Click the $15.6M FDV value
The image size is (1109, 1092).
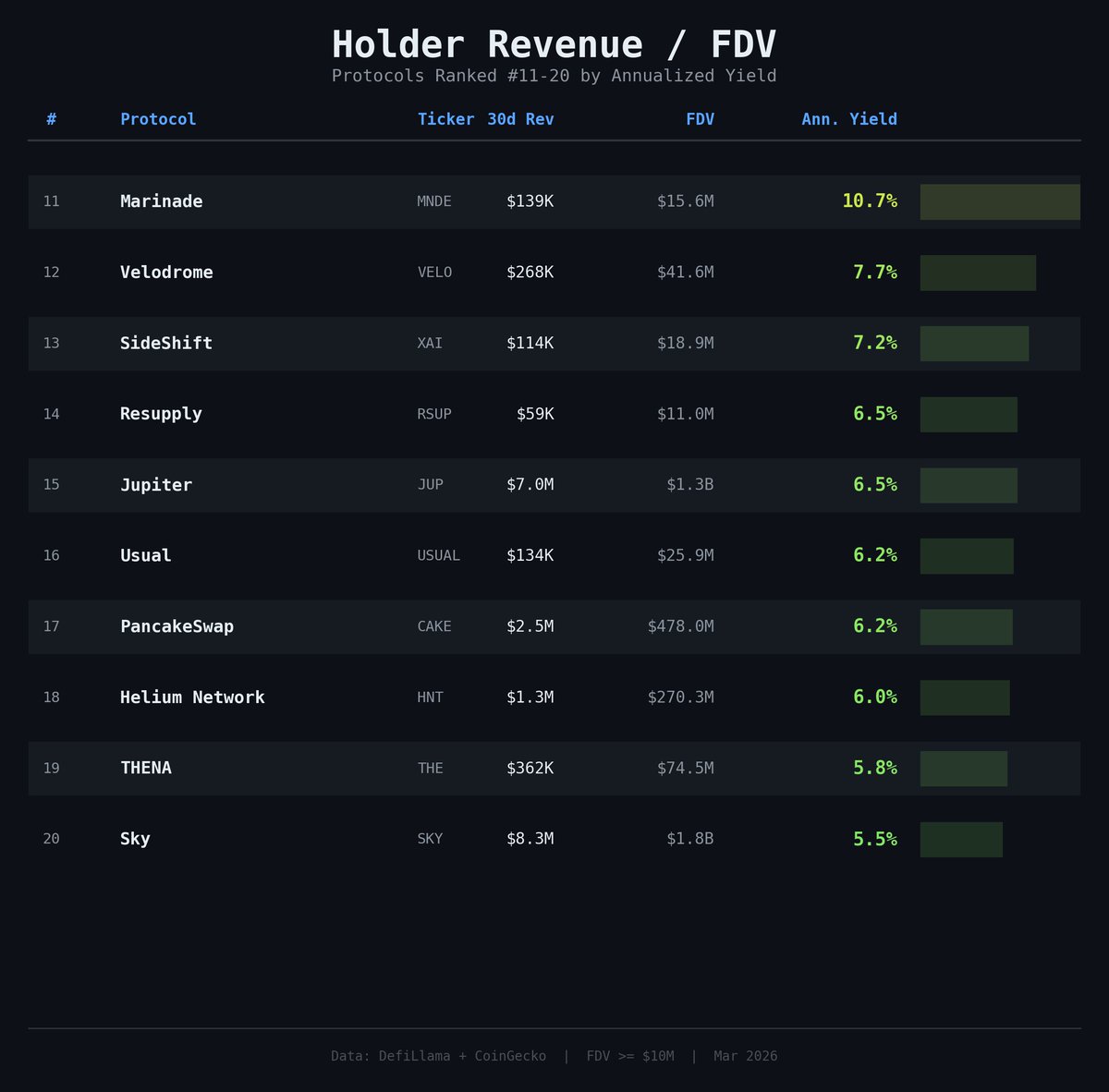point(686,201)
